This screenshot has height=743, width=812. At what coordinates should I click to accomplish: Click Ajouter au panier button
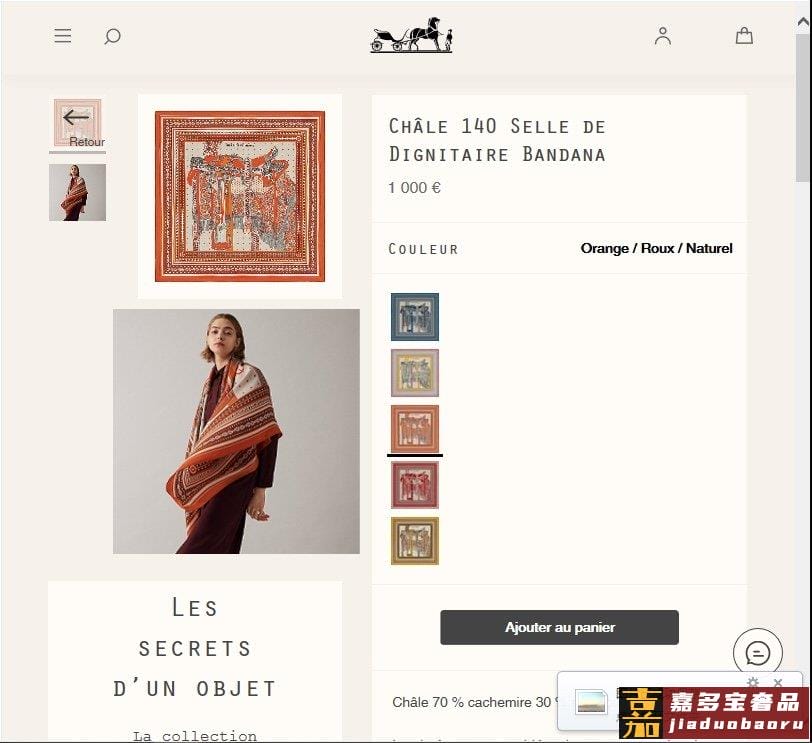click(x=559, y=627)
